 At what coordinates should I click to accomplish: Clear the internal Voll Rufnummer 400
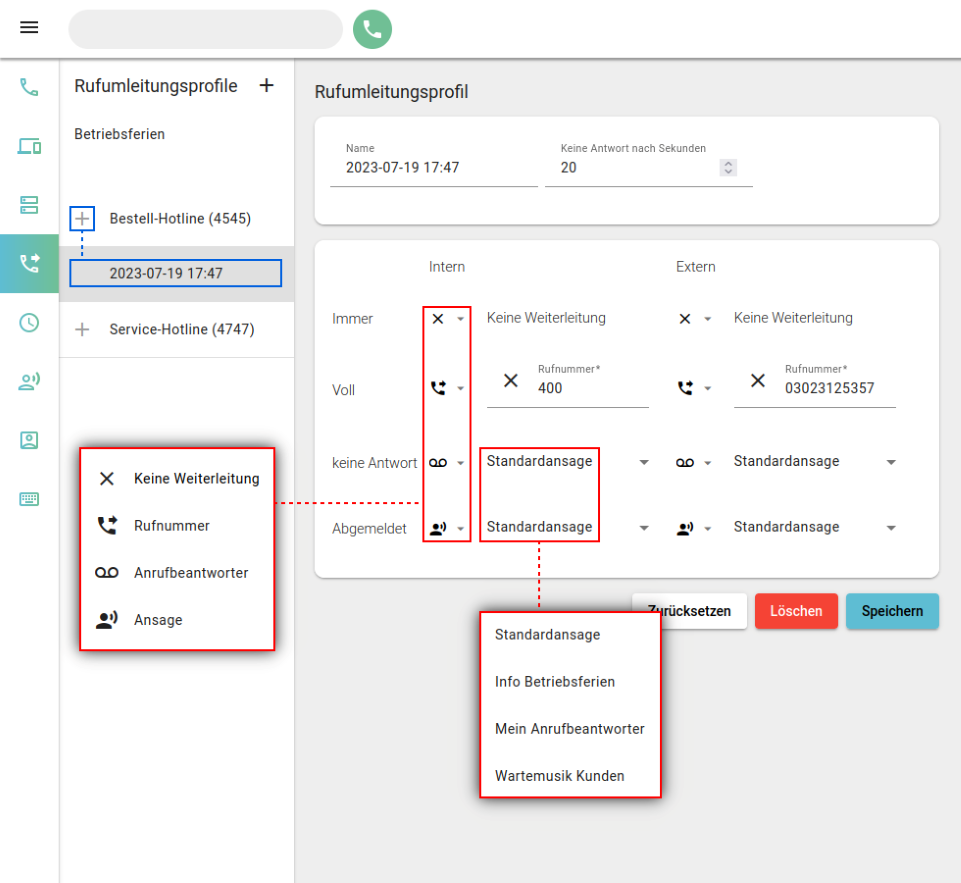tap(510, 381)
